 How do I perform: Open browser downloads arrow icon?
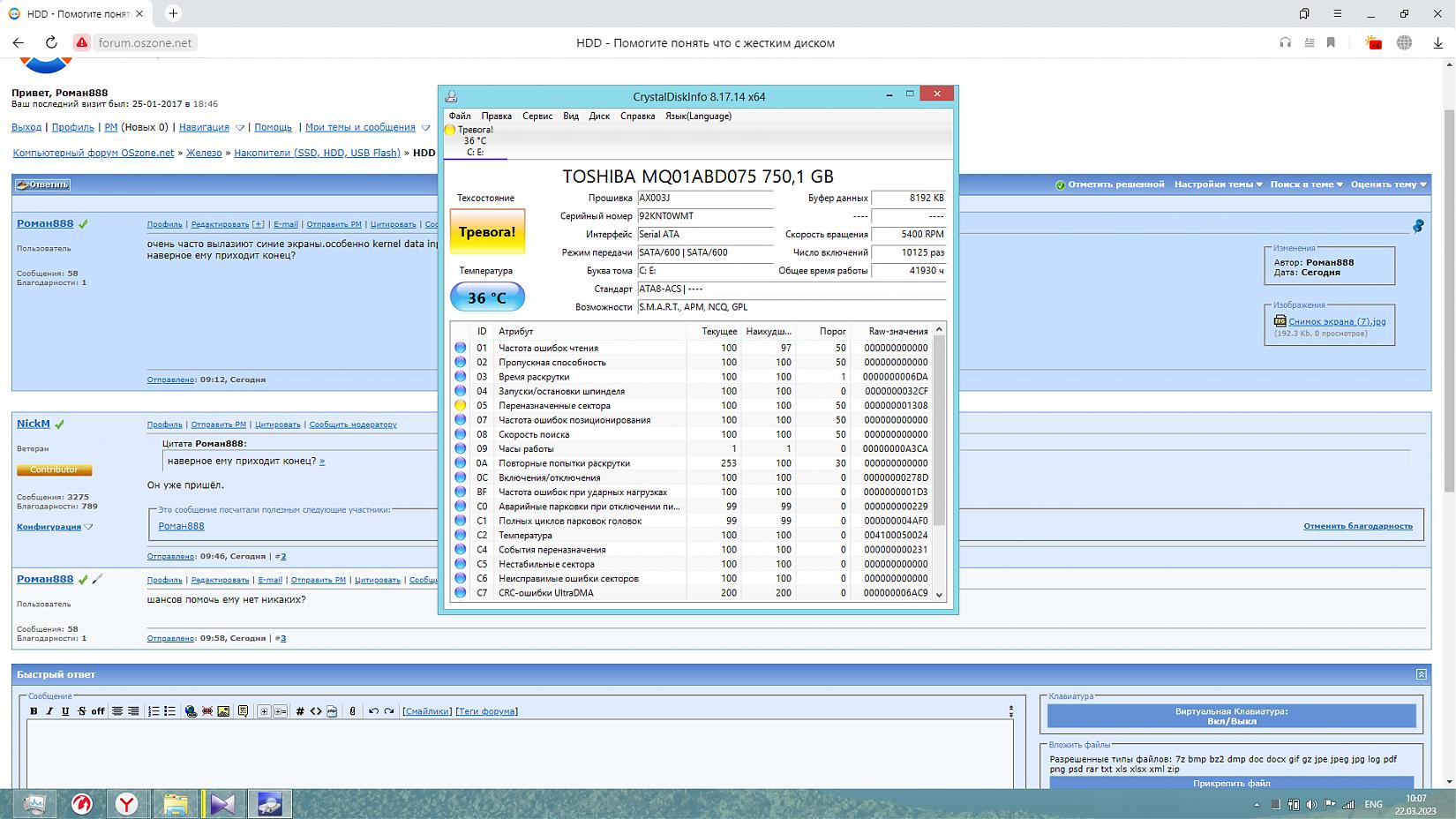[1438, 42]
